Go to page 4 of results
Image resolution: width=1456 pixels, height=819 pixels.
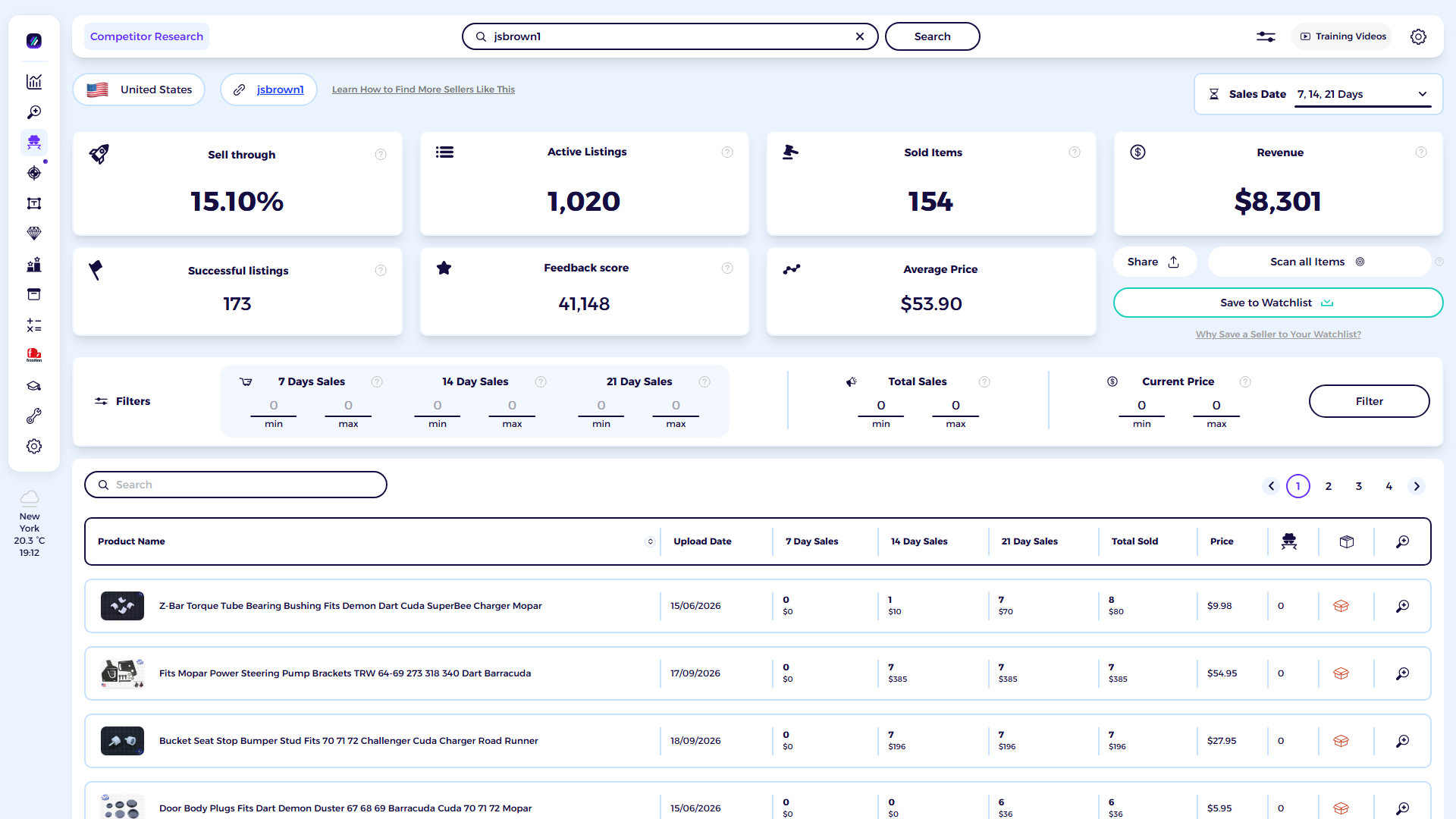1389,486
